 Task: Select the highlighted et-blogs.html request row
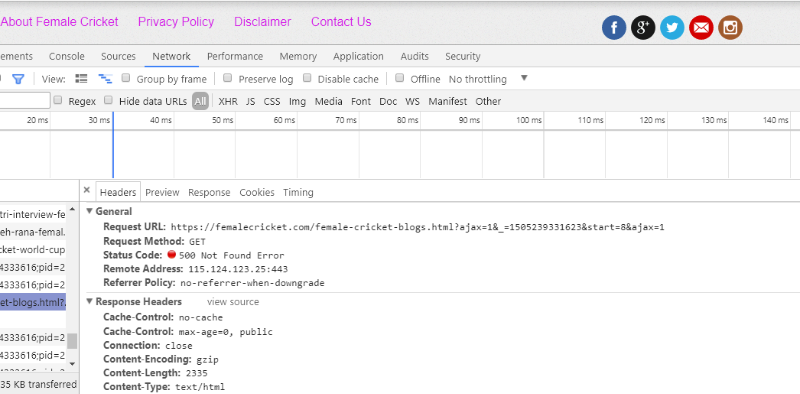(33, 302)
